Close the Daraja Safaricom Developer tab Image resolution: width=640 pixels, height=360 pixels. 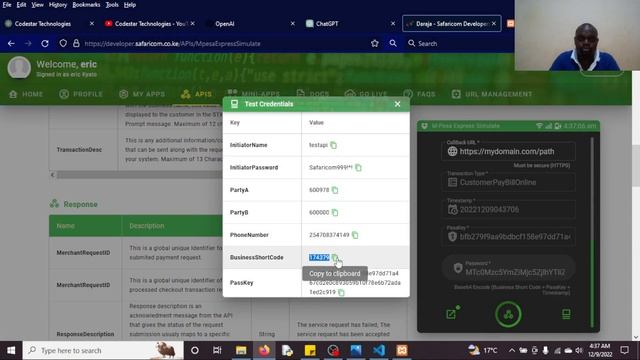[494, 24]
